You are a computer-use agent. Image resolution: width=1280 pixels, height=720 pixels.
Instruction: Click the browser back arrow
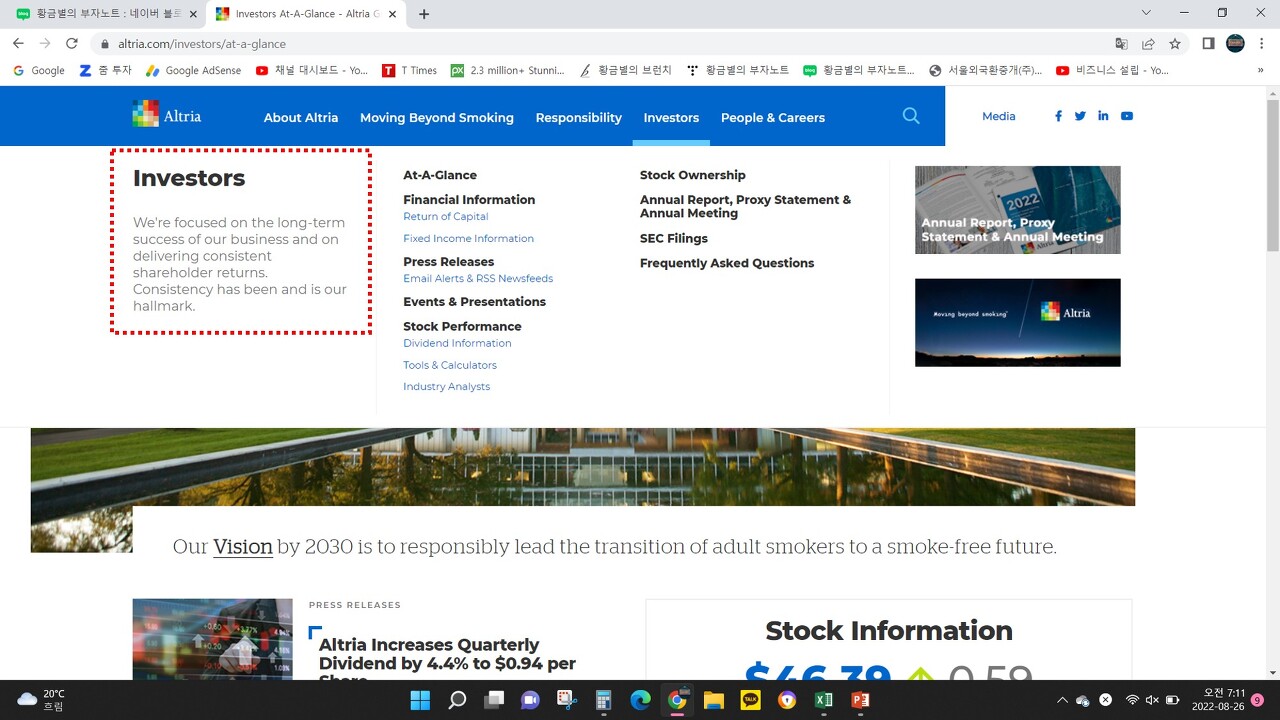[x=18, y=44]
